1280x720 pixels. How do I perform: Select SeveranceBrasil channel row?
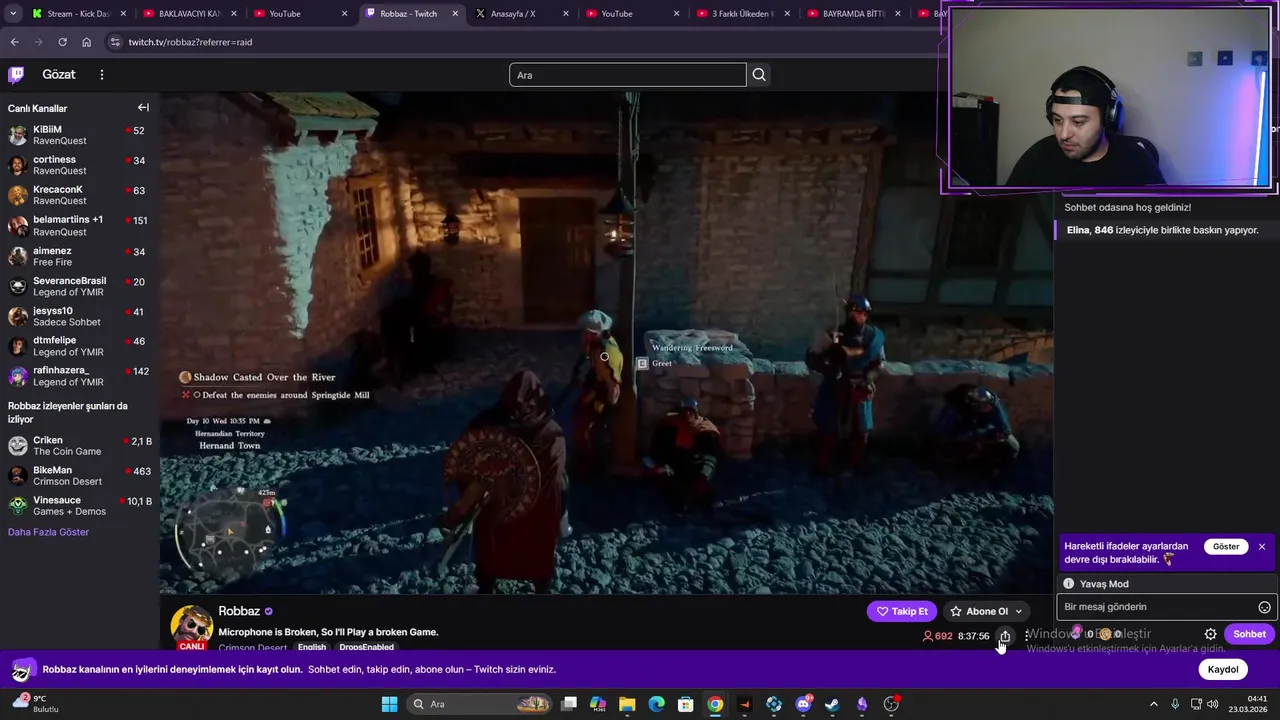tap(79, 286)
